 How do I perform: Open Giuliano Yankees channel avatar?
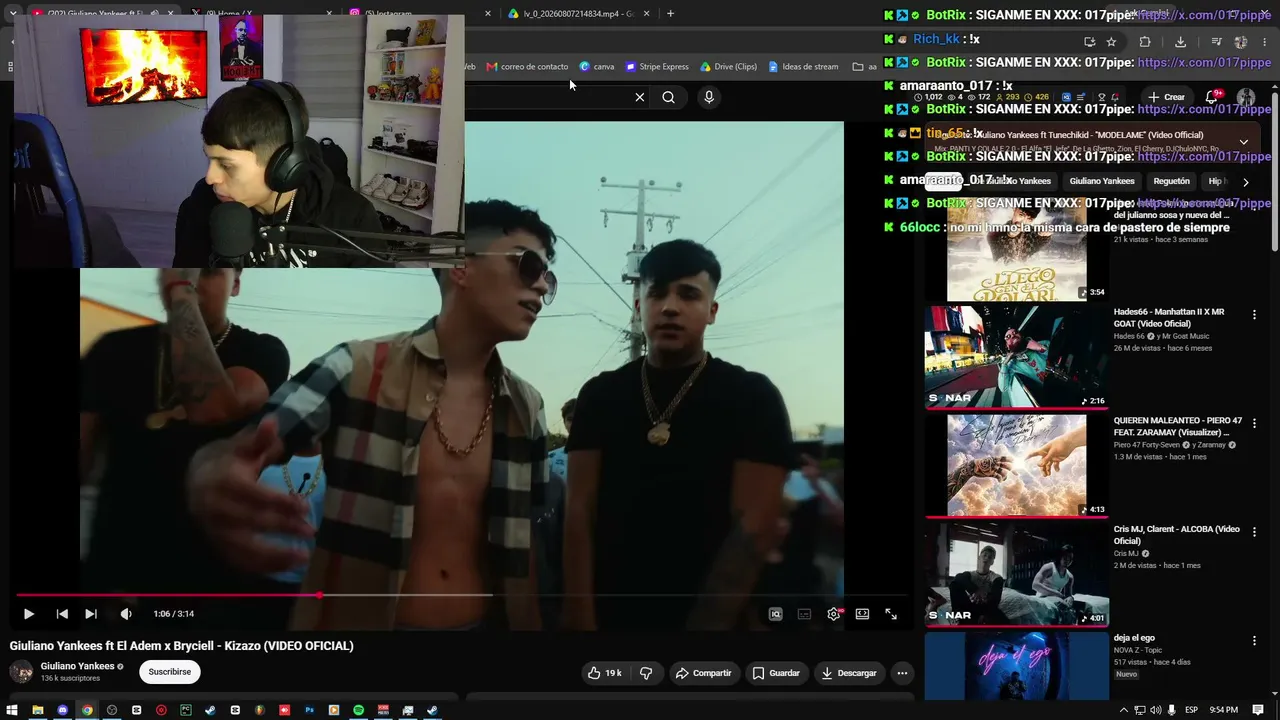(x=21, y=672)
